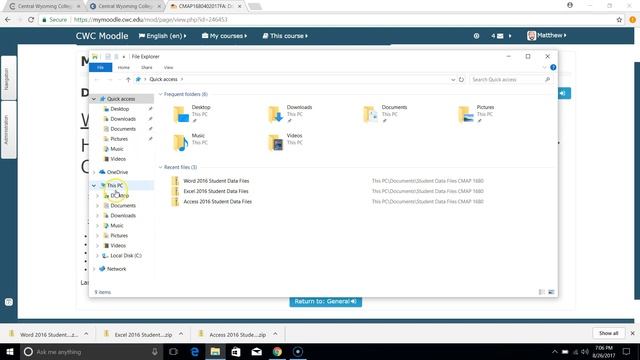Click the search magnifier in File Explorer
This screenshot has width=640, height=360.
click(x=547, y=80)
